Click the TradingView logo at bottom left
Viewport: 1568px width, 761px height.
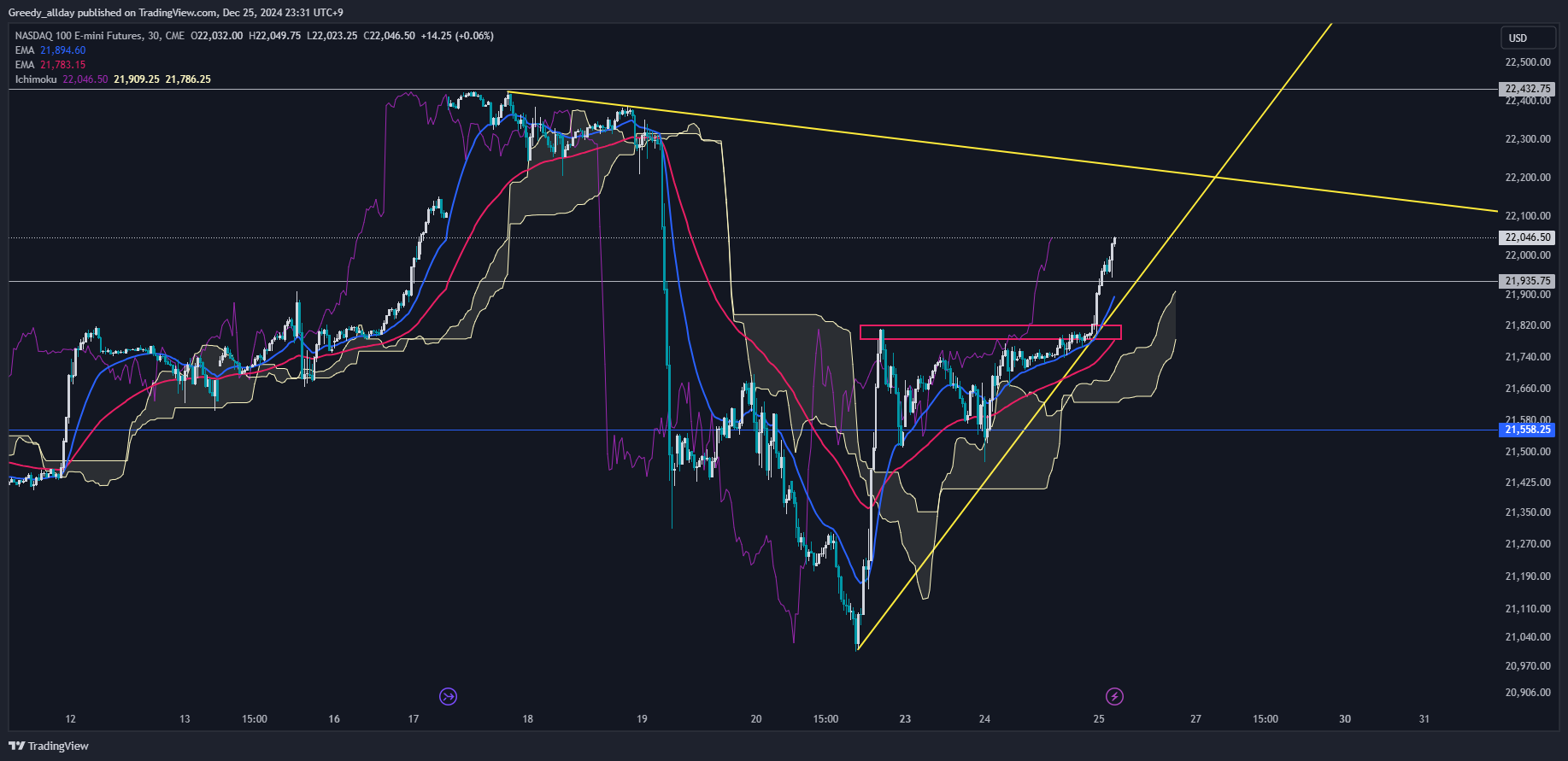pyautogui.click(x=49, y=746)
